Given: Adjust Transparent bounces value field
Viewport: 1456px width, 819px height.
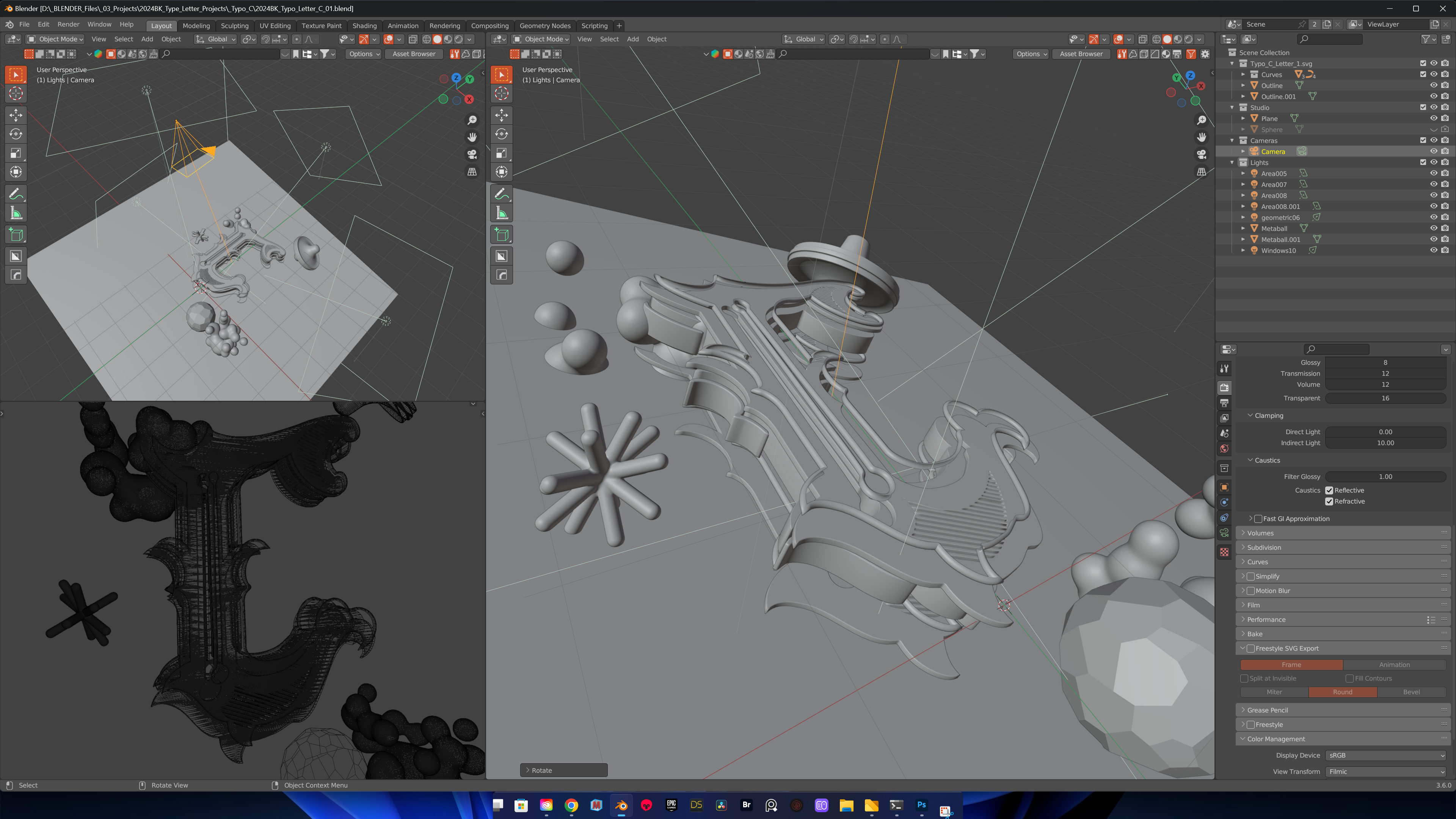Looking at the screenshot, I should 1385,399.
